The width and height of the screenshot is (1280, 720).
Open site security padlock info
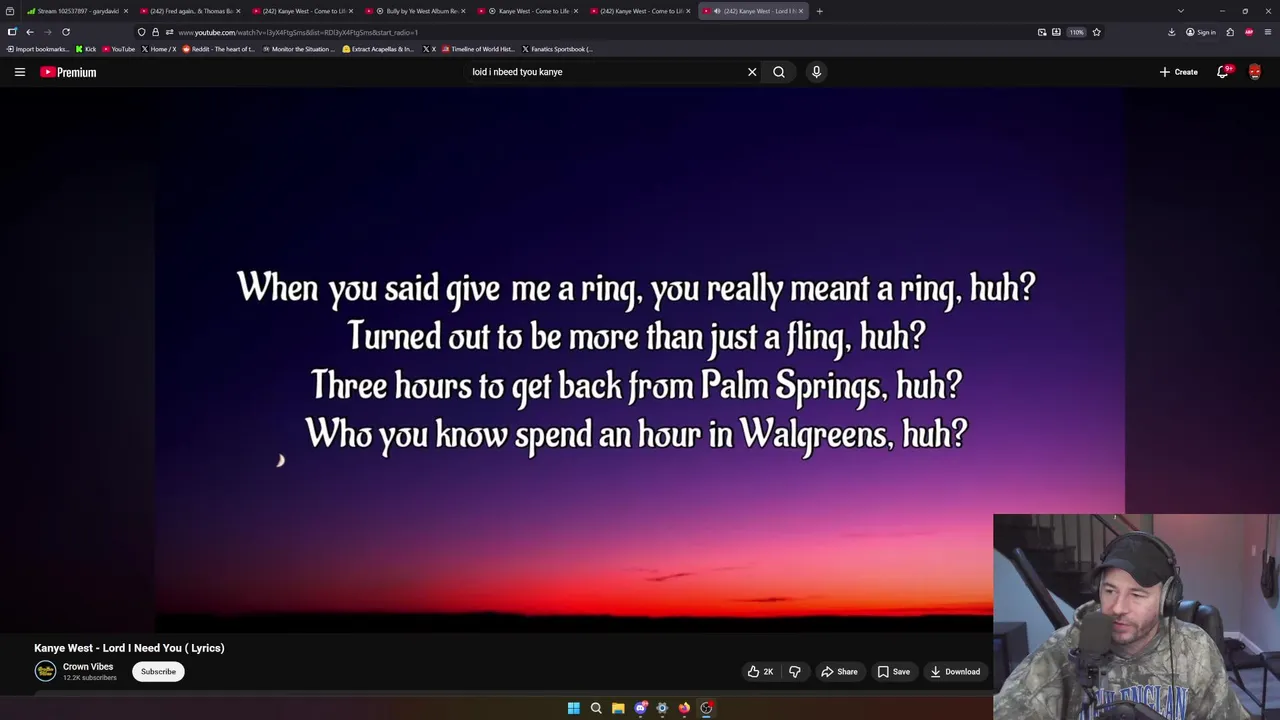pos(155,32)
